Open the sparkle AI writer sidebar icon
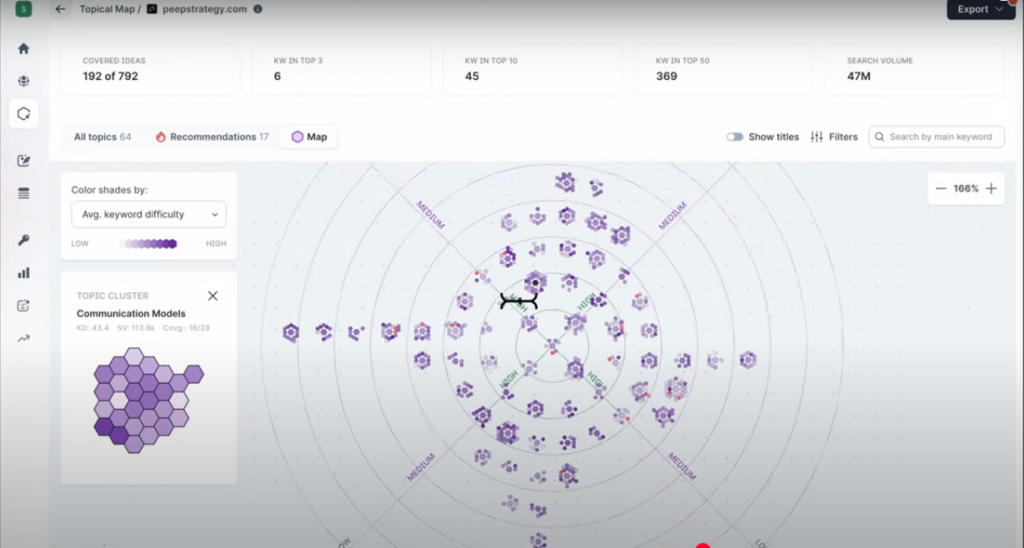 tap(24, 306)
